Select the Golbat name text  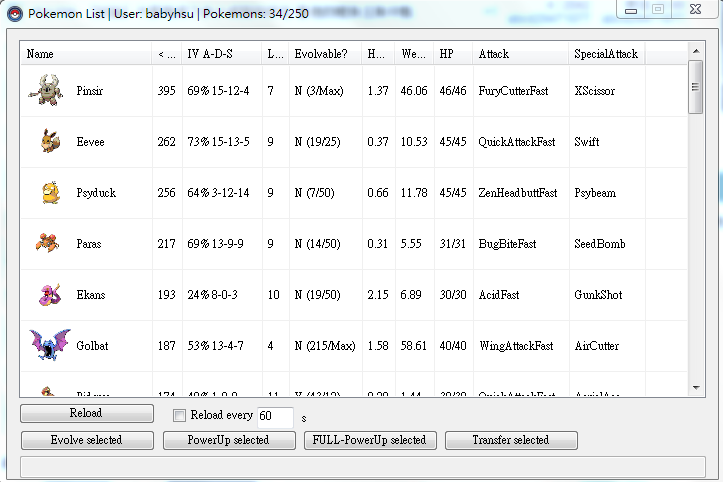point(92,346)
